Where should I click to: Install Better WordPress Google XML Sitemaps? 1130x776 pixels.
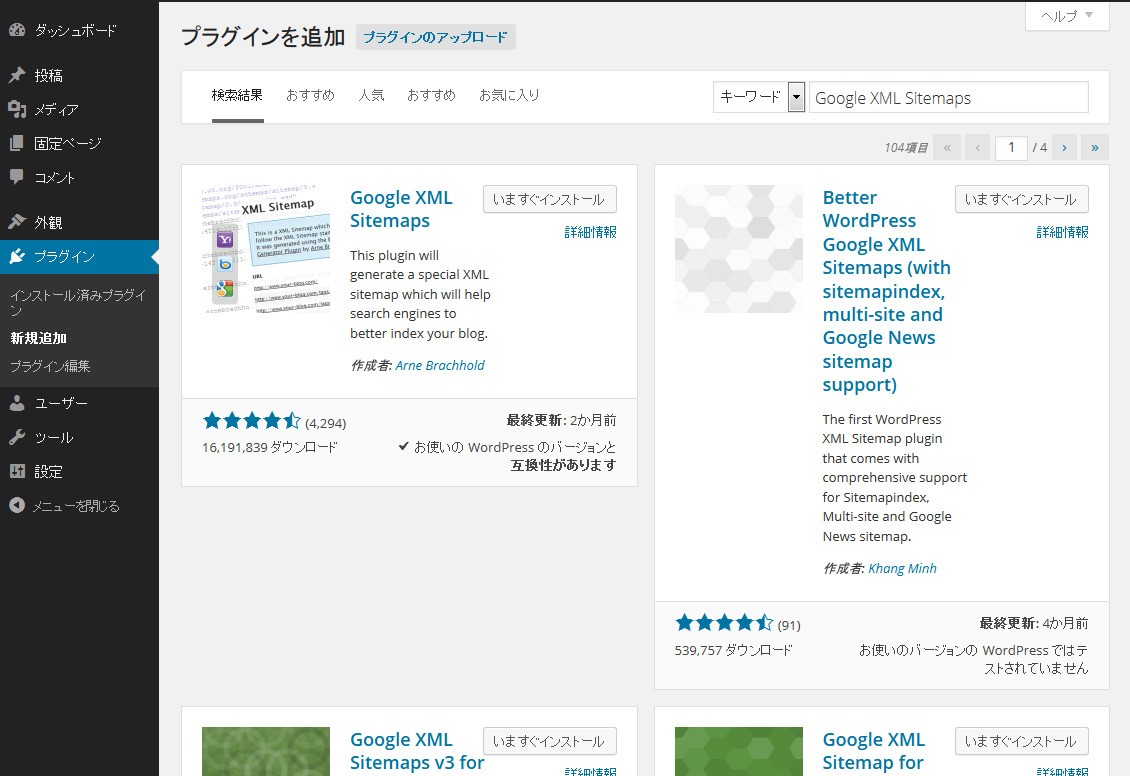point(1021,200)
